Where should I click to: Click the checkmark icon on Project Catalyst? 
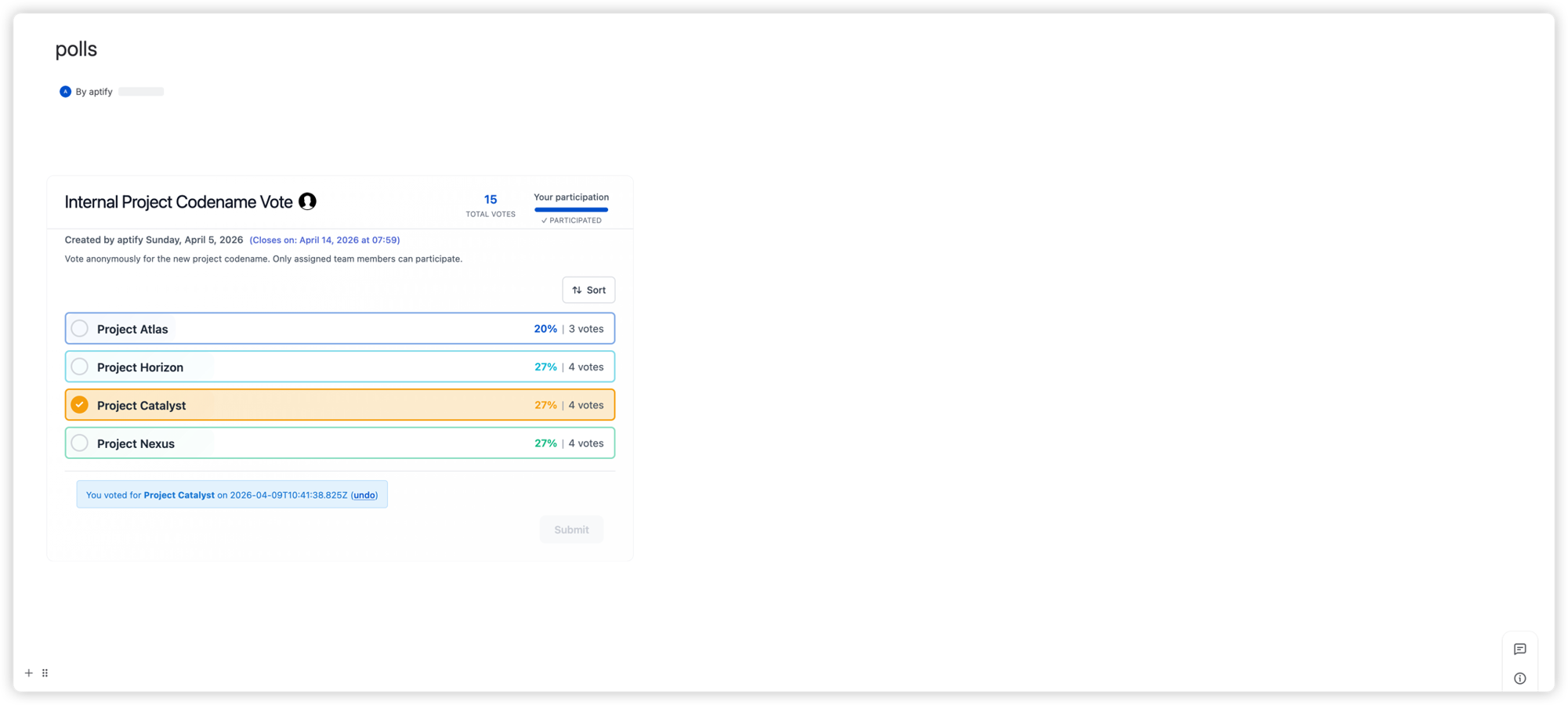coord(79,404)
